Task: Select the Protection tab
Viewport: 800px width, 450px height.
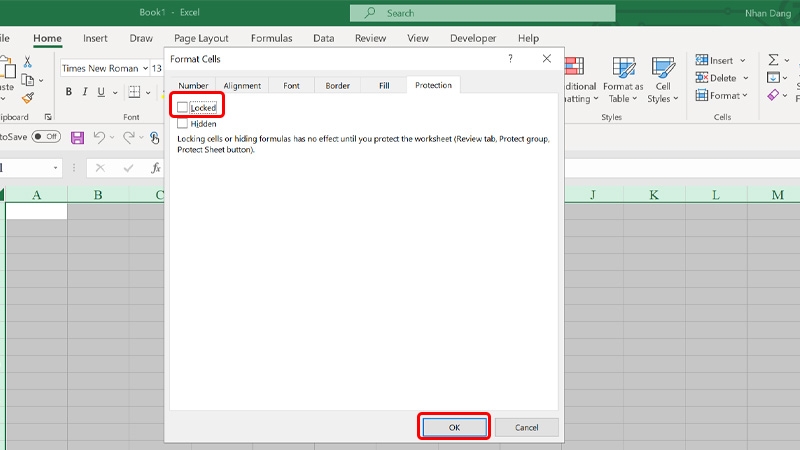Action: pyautogui.click(x=433, y=85)
